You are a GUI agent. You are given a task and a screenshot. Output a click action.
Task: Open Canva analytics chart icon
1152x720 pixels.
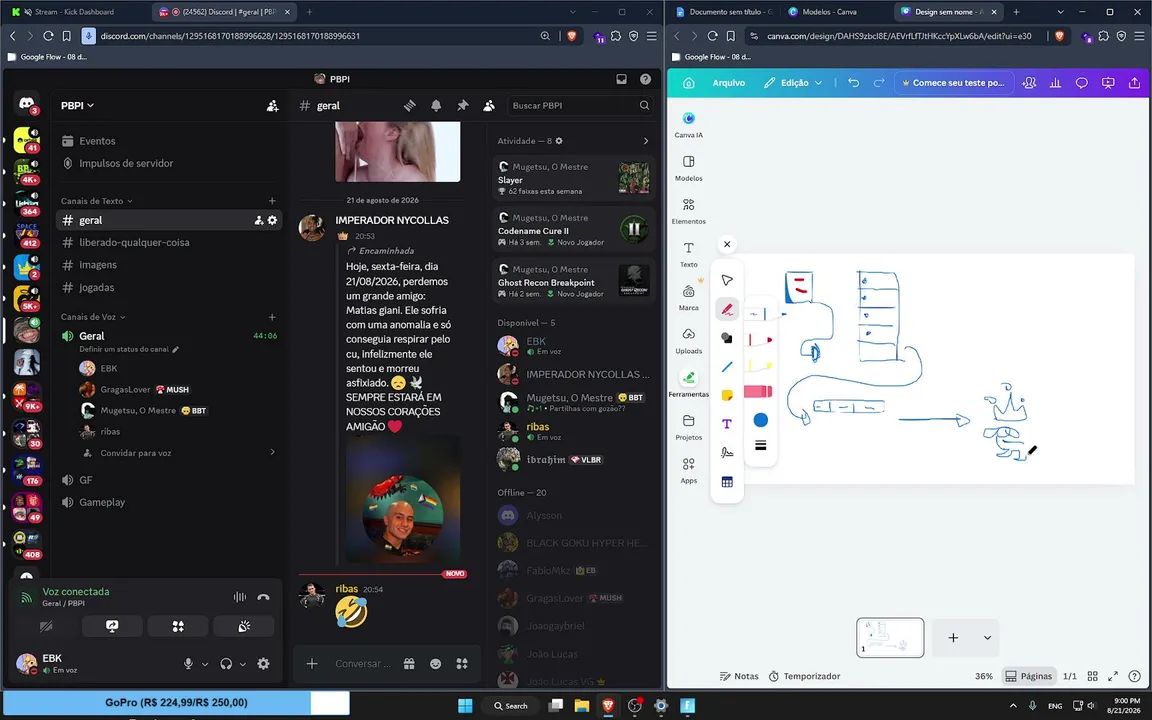1055,83
